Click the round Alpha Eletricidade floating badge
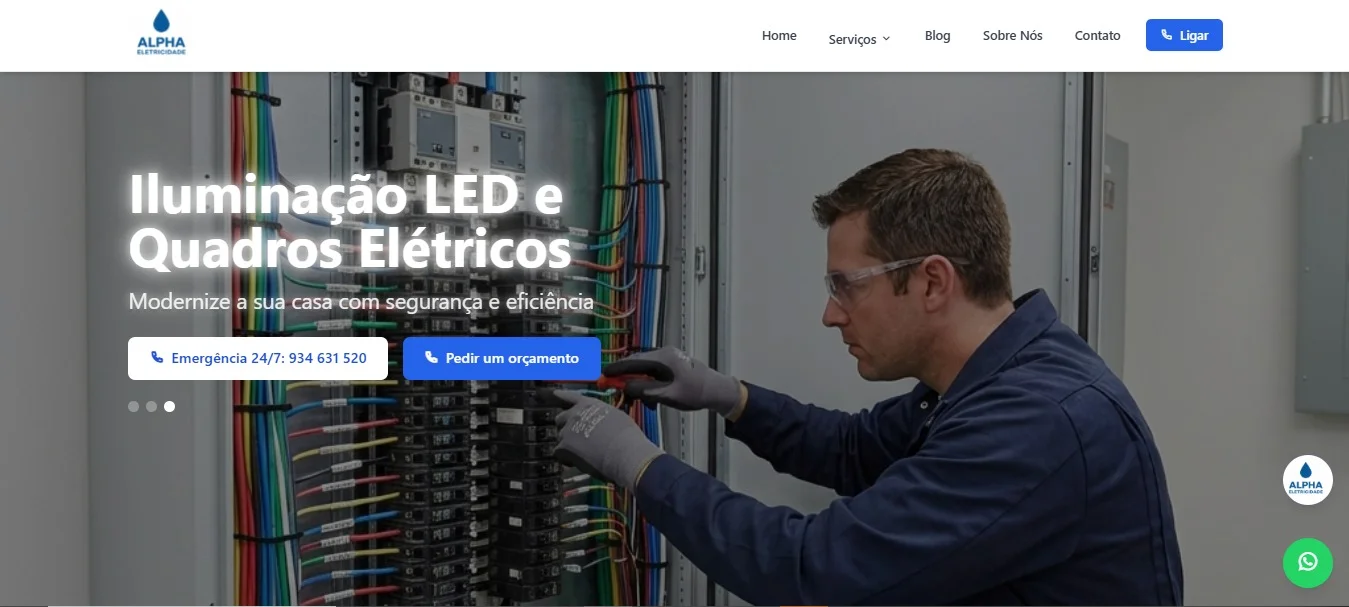1349x607 pixels. 1308,480
